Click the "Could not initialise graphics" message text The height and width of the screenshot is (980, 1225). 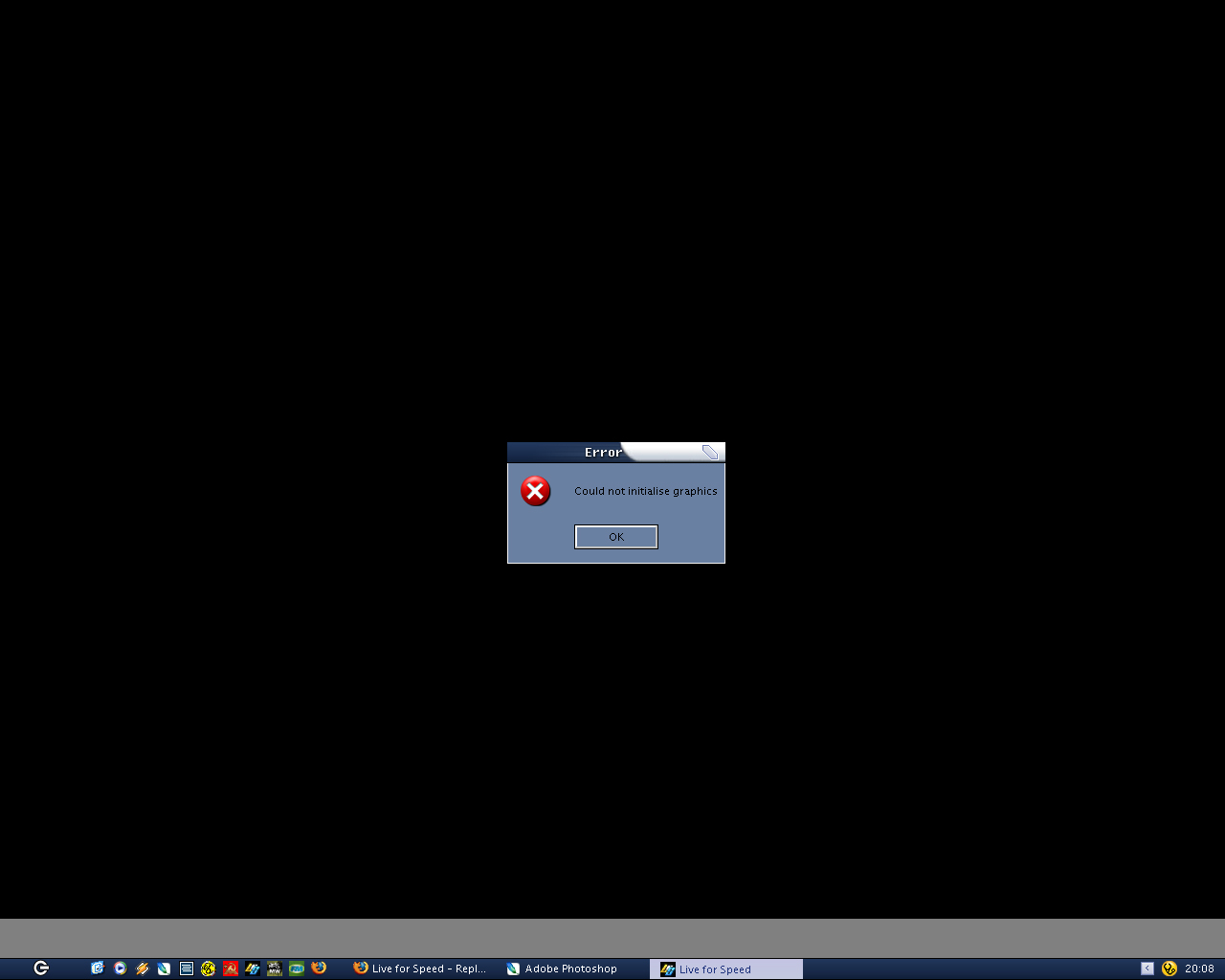(646, 491)
